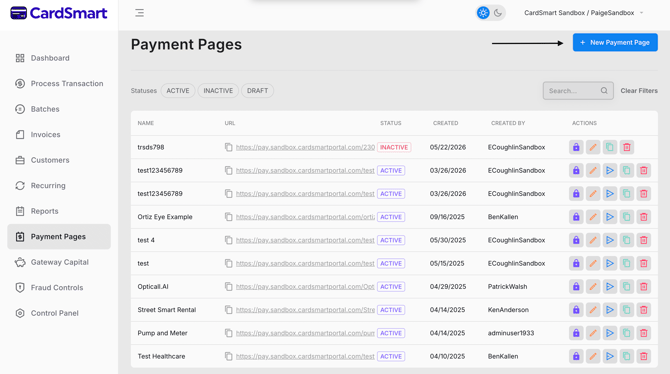Open Recurring in sidebar
Viewport: 670px width, 374px height.
click(59, 186)
